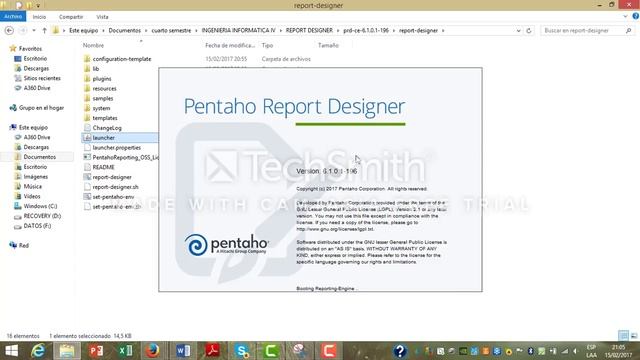Open the Archivo menu tab
Image resolution: width=640 pixels, height=360 pixels.
13,16
